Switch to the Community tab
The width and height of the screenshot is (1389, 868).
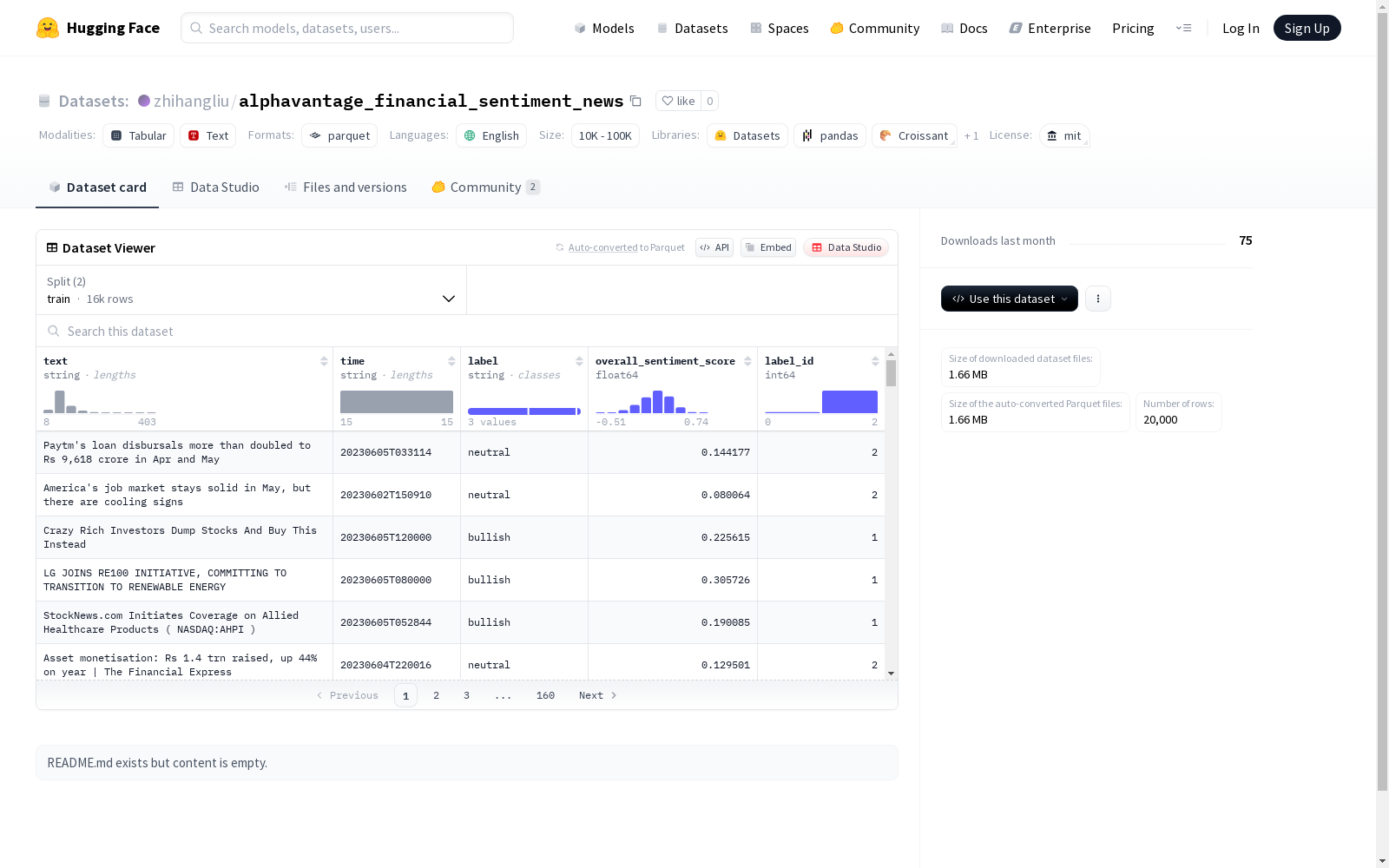(486, 187)
